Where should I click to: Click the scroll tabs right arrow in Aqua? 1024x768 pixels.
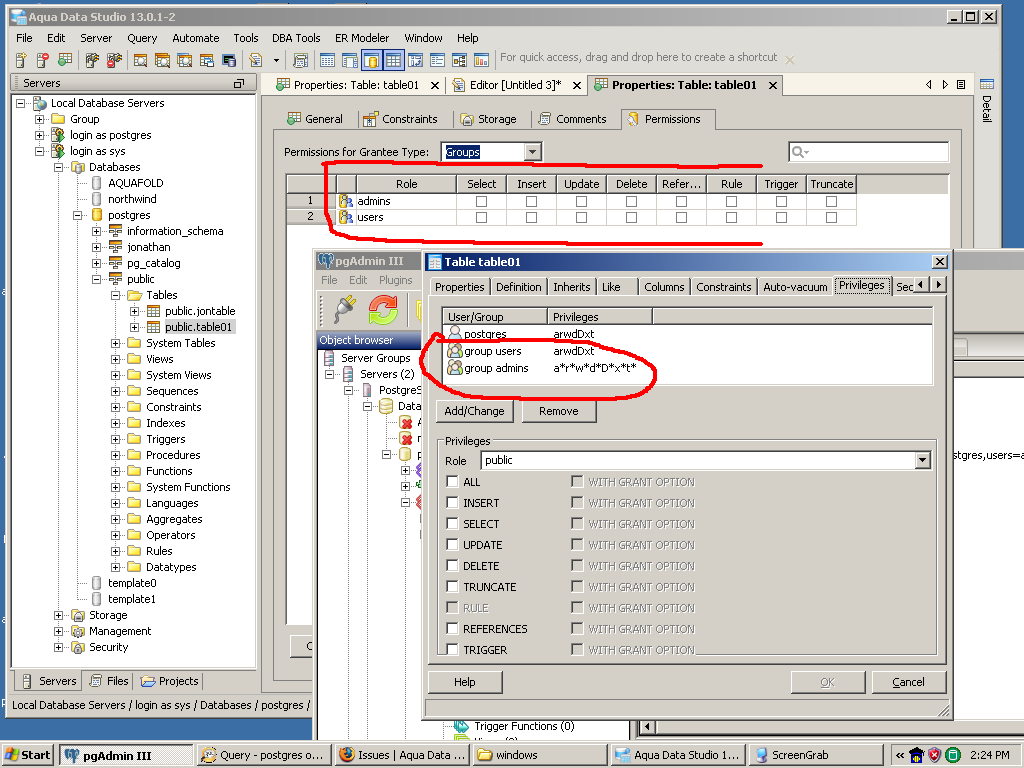point(945,84)
